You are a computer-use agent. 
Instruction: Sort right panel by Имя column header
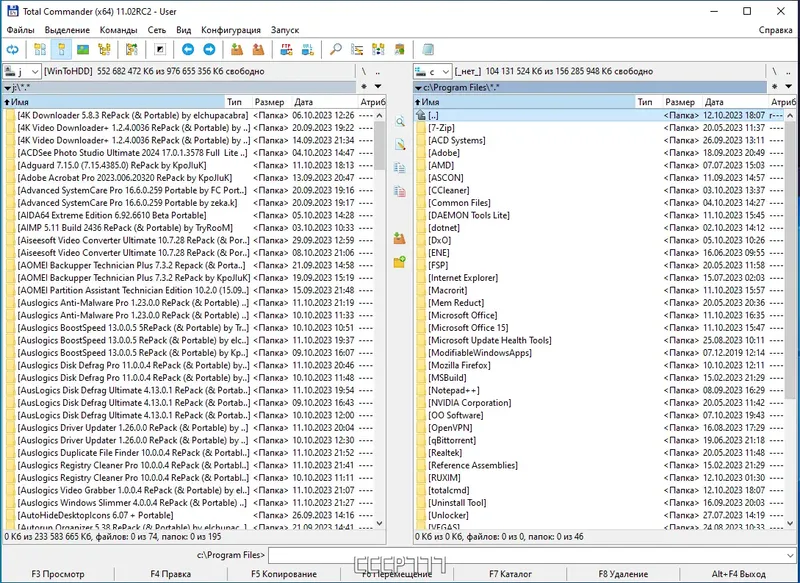(524, 102)
